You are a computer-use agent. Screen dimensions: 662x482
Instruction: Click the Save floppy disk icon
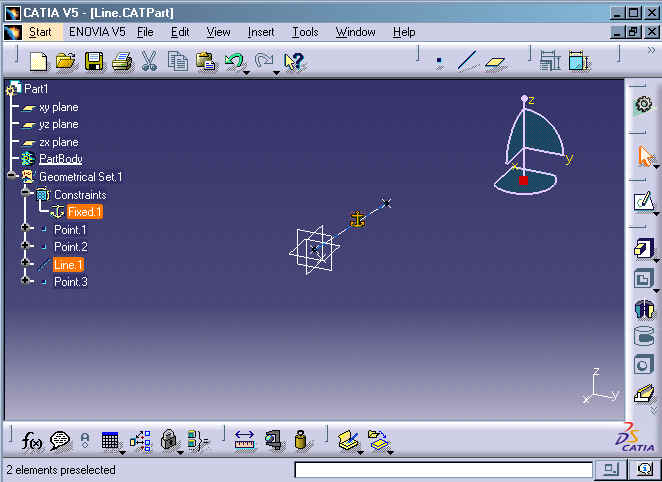94,61
